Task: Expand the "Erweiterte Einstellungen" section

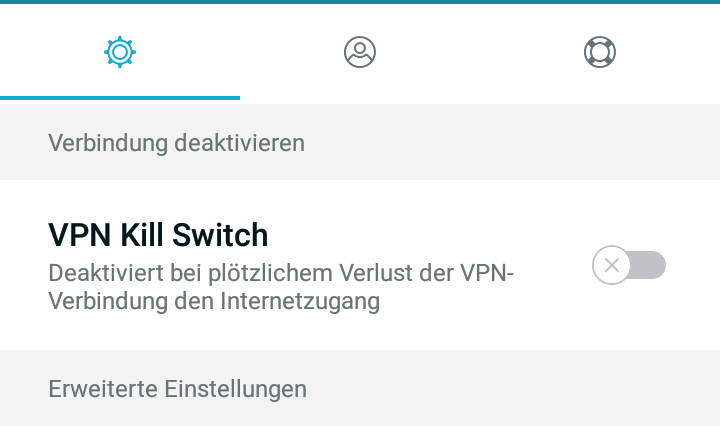Action: tap(177, 389)
